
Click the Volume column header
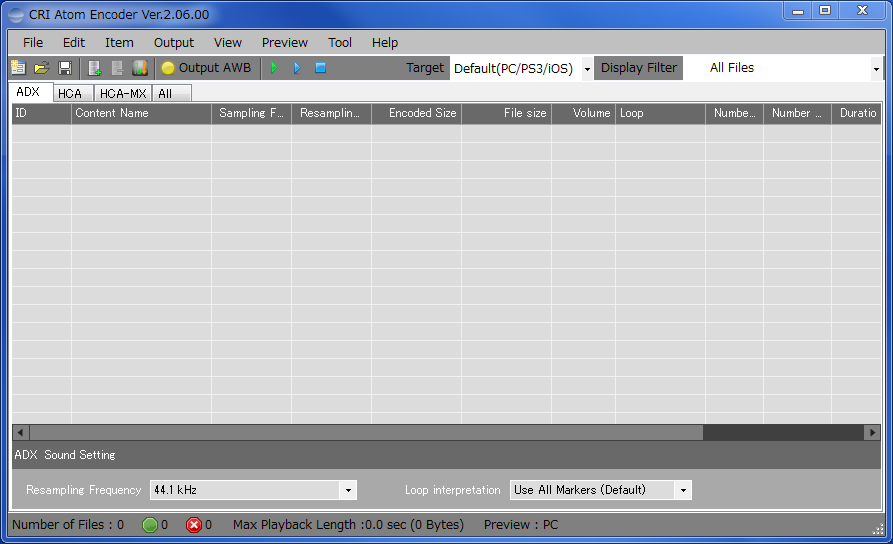click(x=583, y=113)
